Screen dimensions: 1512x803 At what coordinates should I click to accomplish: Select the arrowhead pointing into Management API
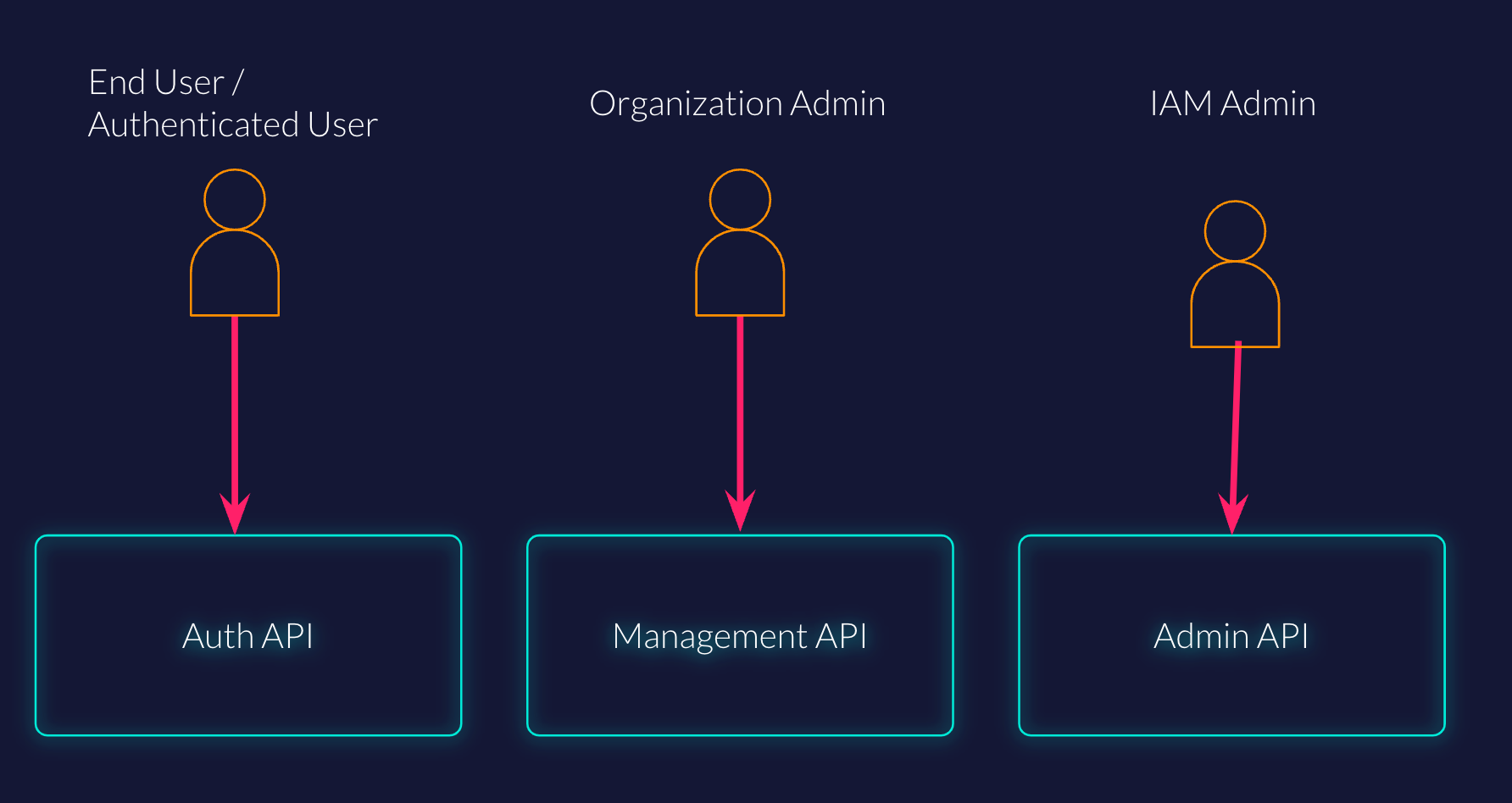point(740,510)
